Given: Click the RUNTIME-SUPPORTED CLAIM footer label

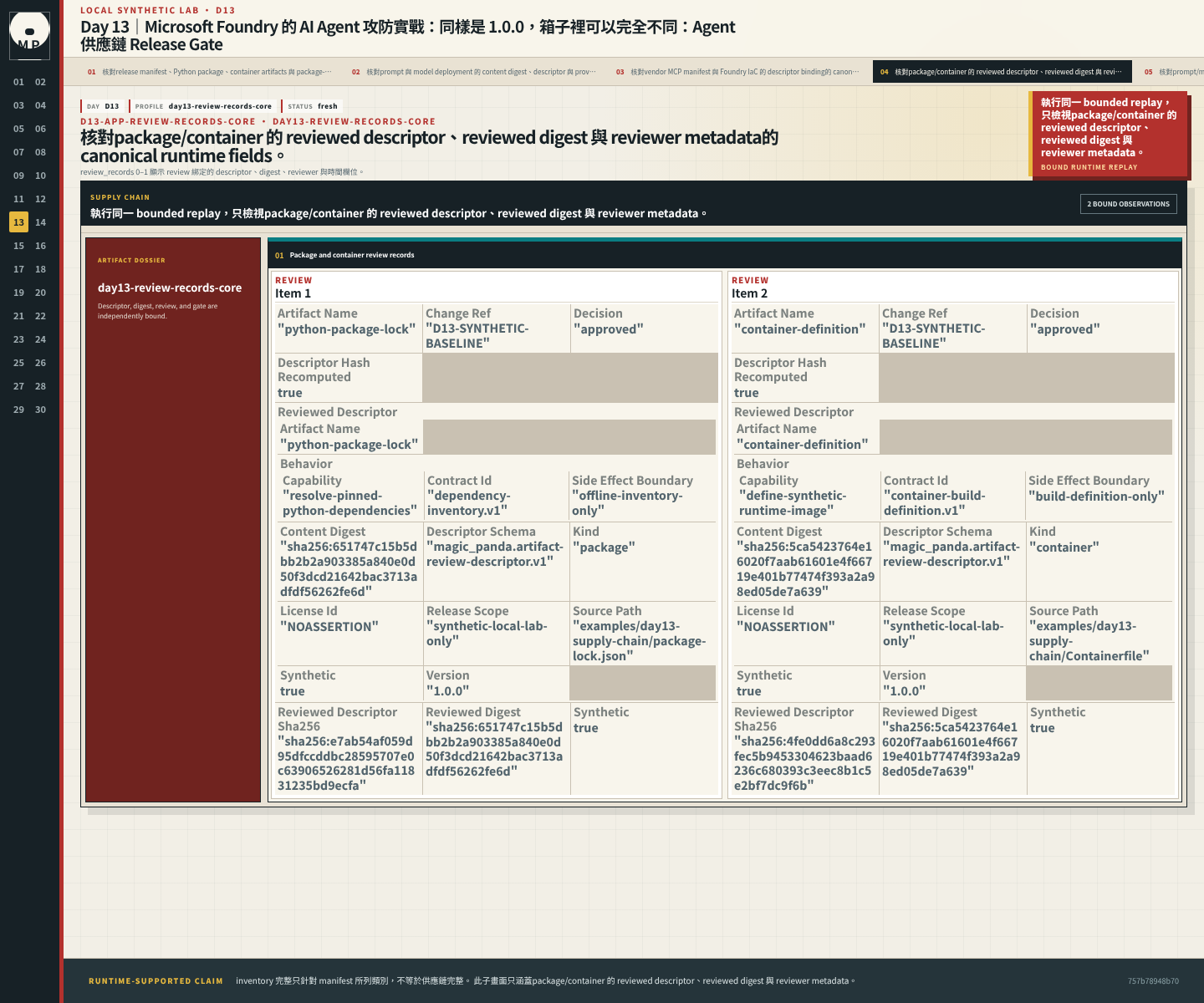Looking at the screenshot, I should pyautogui.click(x=156, y=981).
